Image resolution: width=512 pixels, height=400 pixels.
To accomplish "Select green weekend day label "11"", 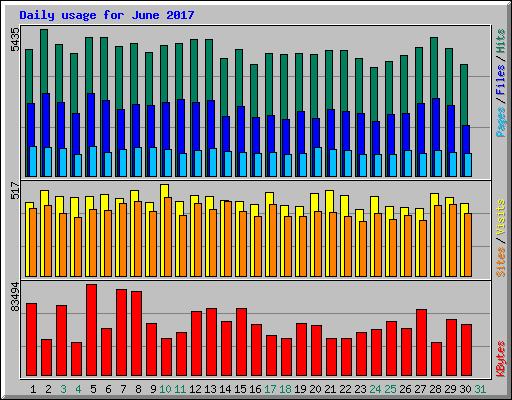I will coord(180,389).
